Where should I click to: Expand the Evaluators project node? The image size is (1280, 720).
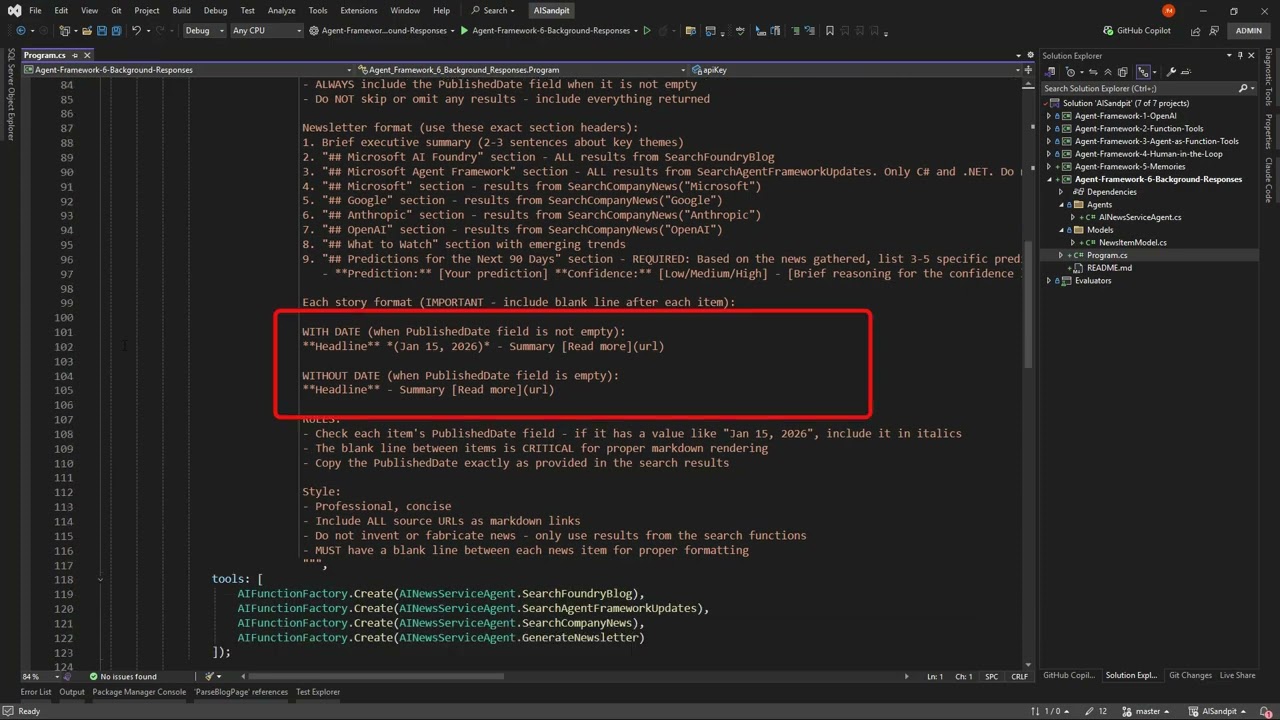pyautogui.click(x=1049, y=281)
